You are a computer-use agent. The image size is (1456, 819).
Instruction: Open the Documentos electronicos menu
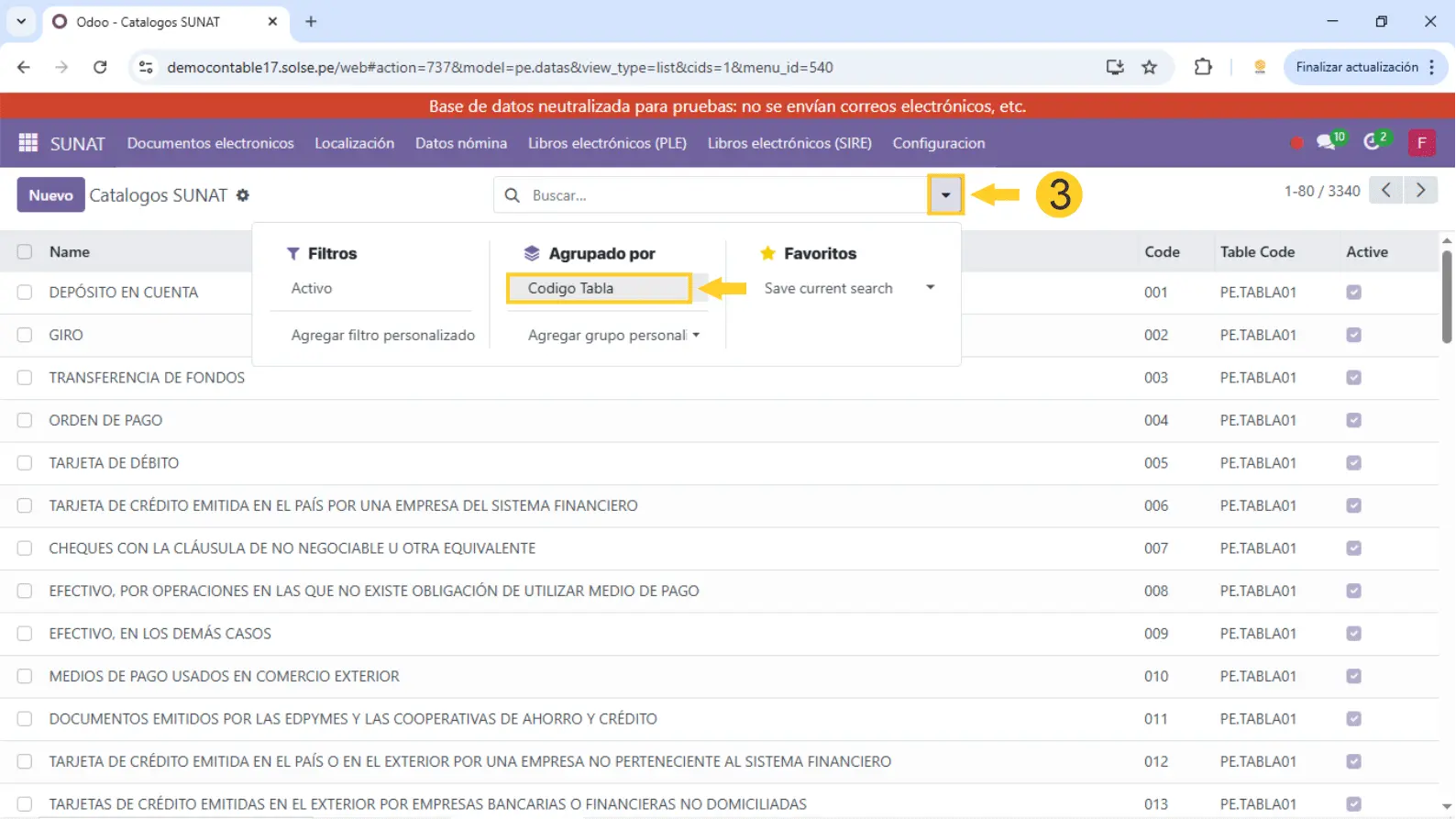(x=211, y=143)
